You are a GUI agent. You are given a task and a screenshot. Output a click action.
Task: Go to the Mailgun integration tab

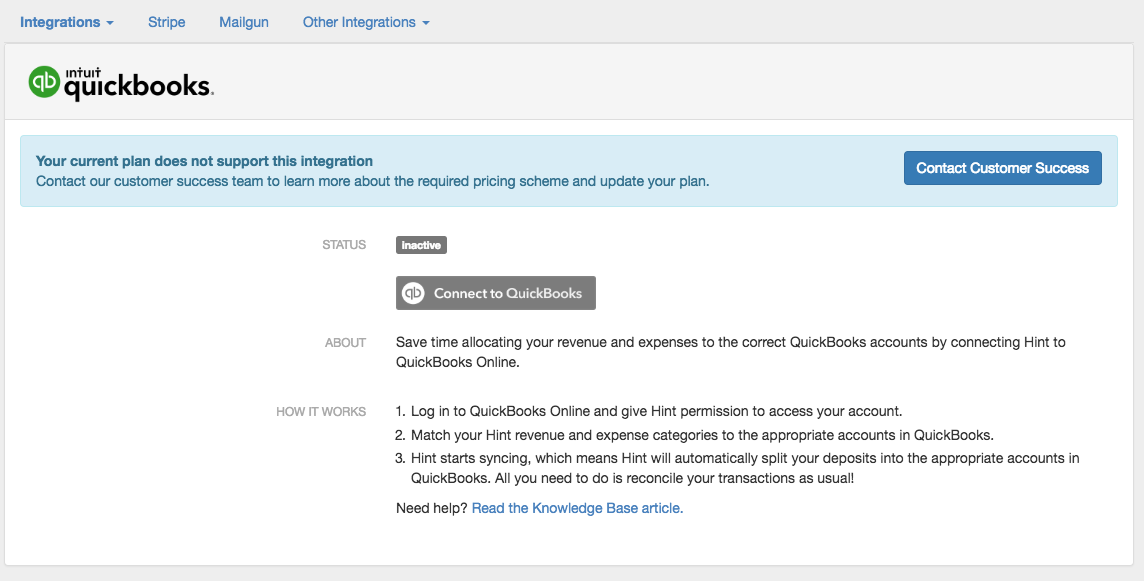pos(244,22)
